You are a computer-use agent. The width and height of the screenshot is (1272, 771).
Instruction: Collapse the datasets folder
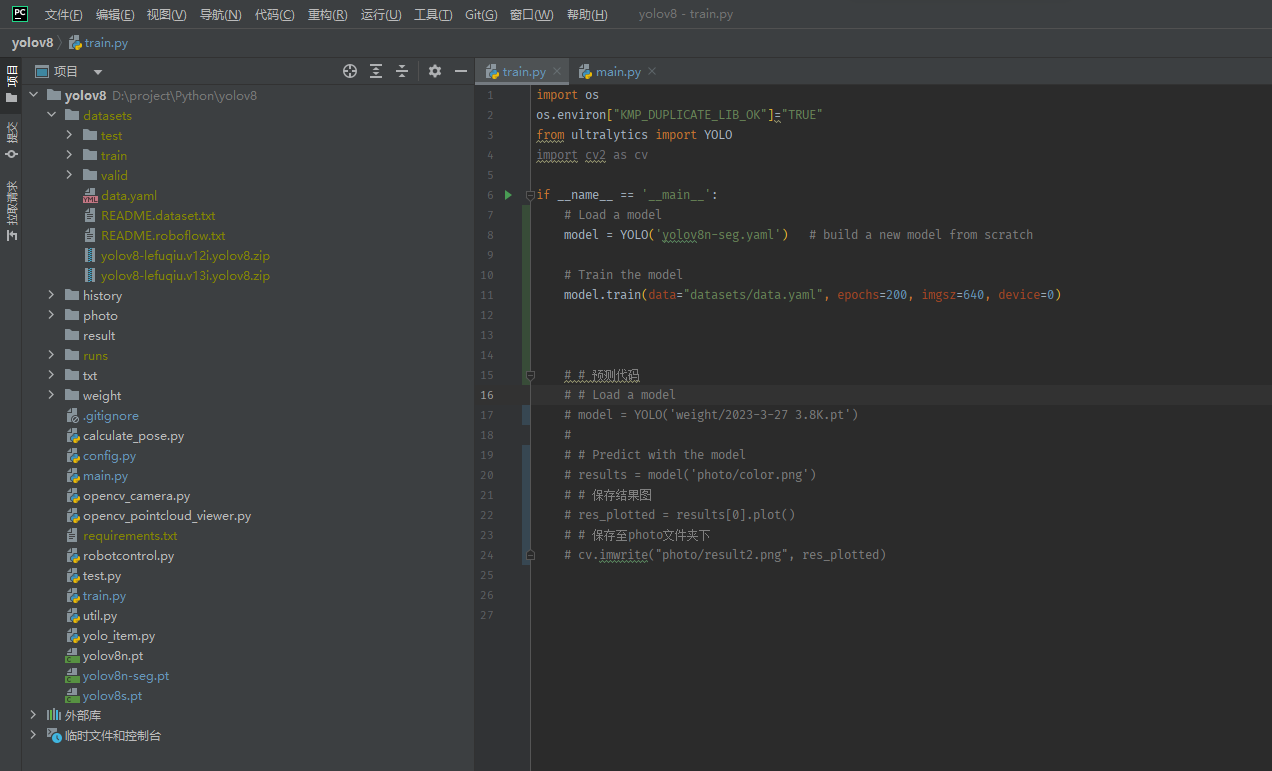pyautogui.click(x=52, y=115)
